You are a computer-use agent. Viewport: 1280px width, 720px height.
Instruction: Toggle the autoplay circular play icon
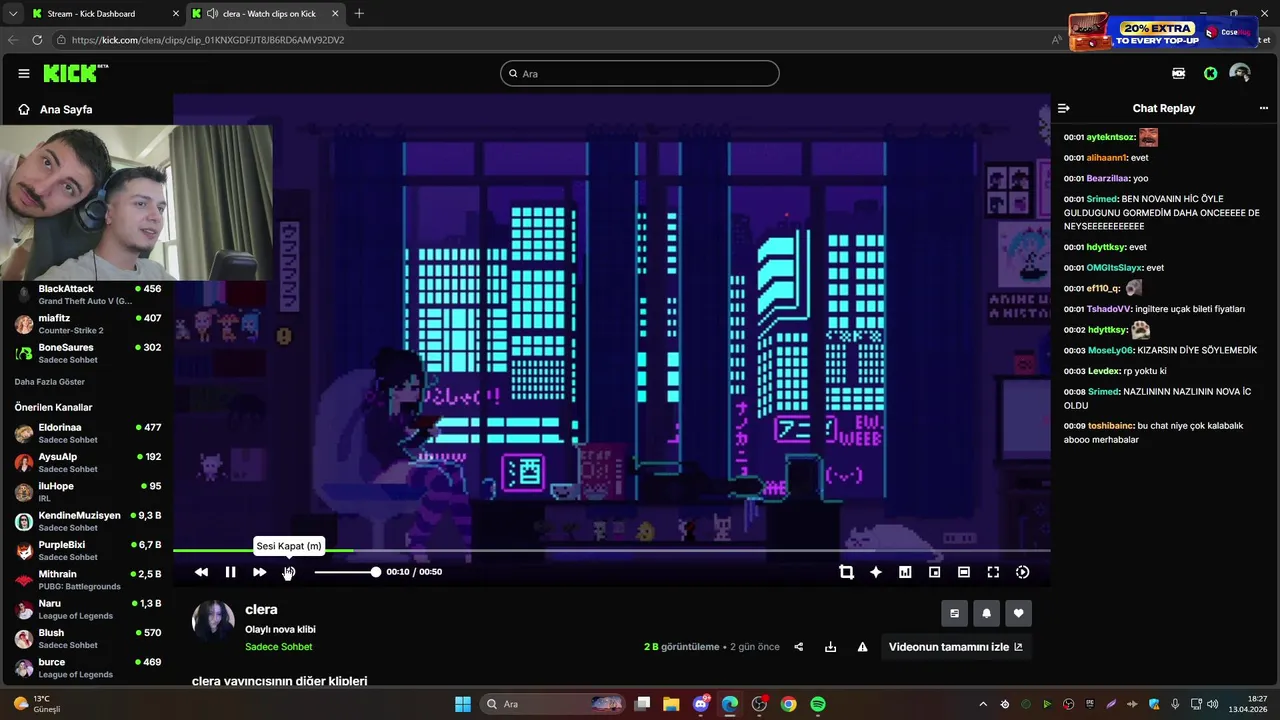coord(1022,572)
